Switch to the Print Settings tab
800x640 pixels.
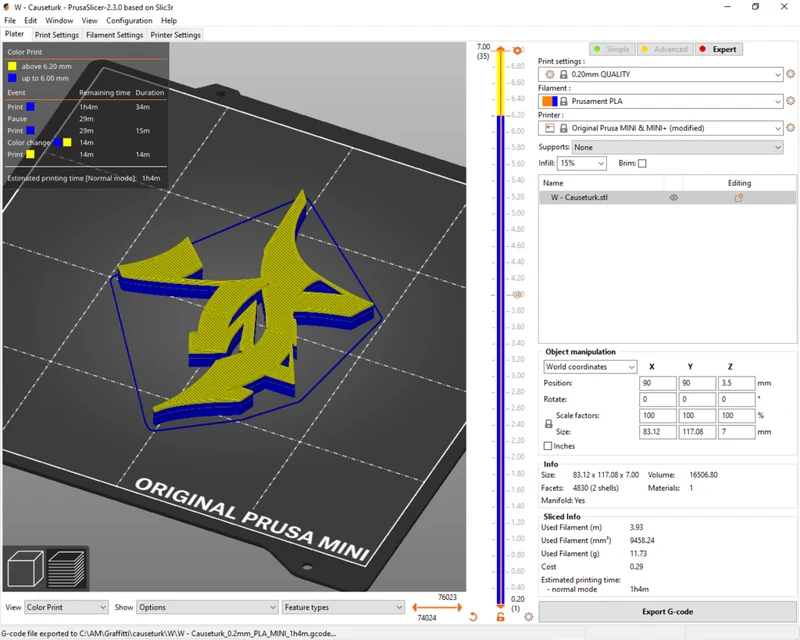[57, 35]
